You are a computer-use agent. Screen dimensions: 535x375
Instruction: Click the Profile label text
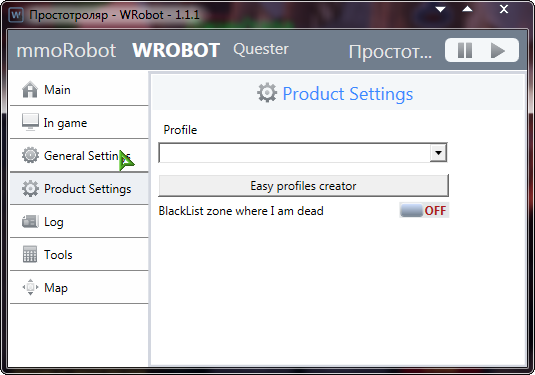coord(180,130)
